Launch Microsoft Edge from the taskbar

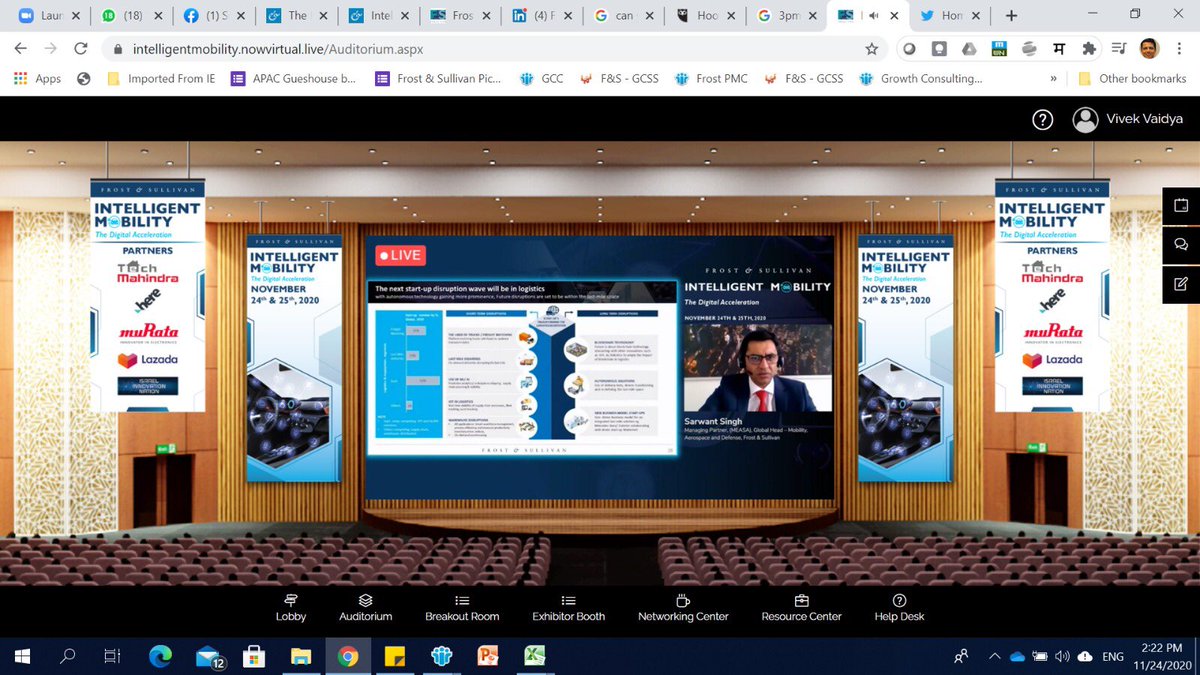160,656
